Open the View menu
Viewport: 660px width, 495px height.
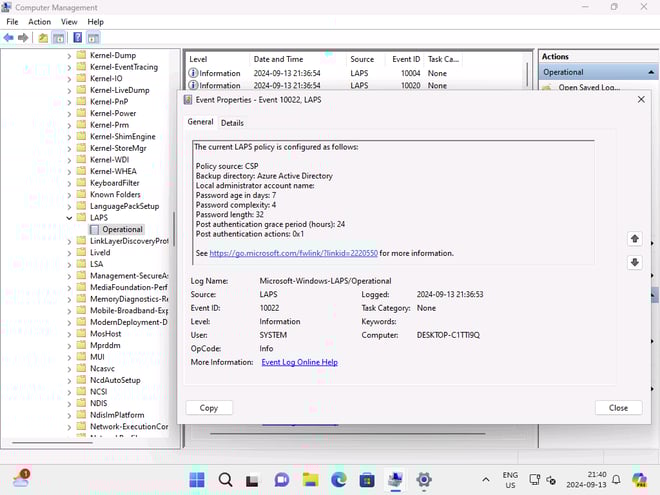tap(69, 22)
